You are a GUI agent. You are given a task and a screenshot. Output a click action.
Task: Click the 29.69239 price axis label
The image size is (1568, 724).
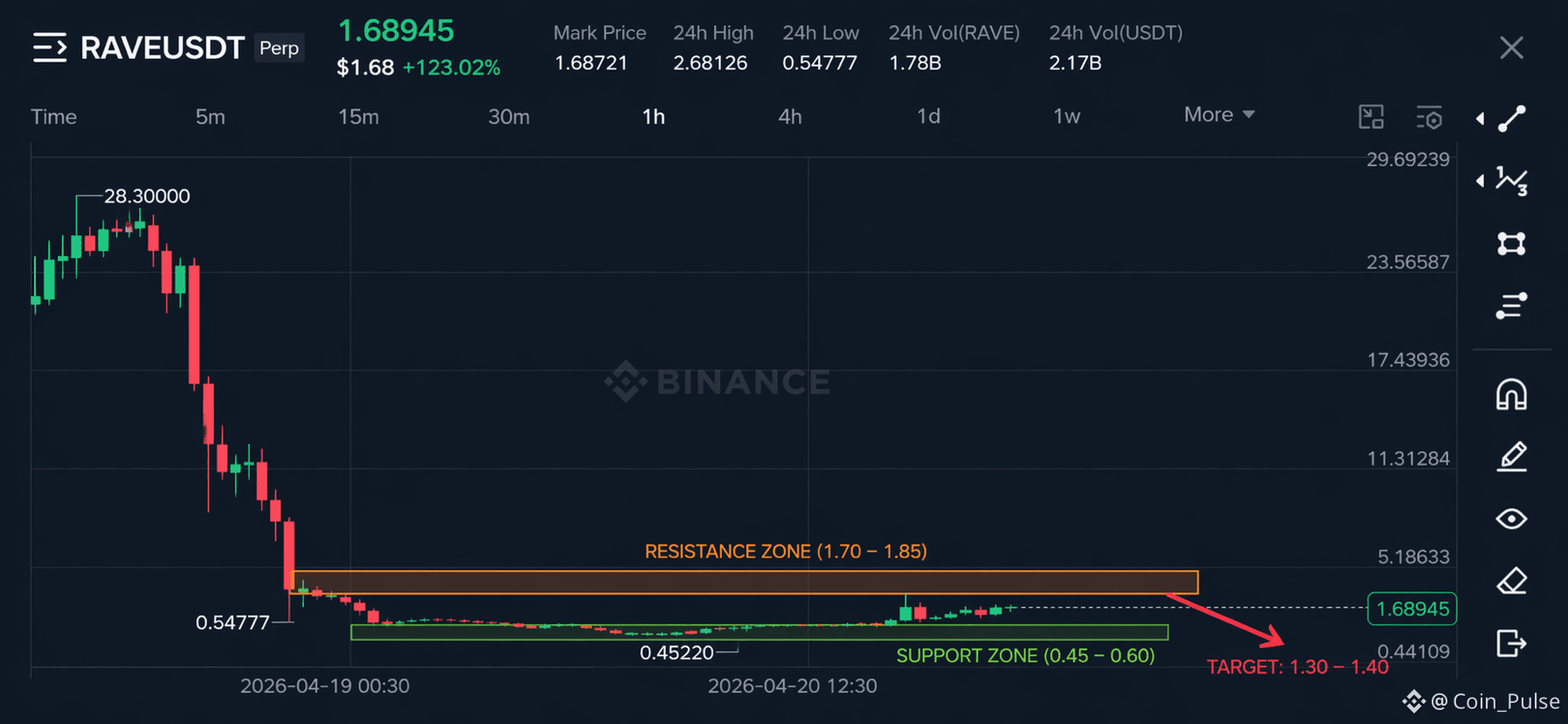click(x=1408, y=159)
